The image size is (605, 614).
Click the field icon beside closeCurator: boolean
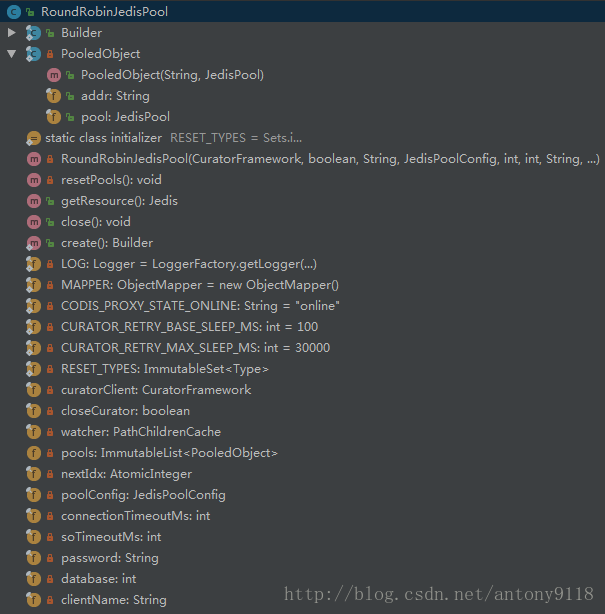[x=33, y=411]
